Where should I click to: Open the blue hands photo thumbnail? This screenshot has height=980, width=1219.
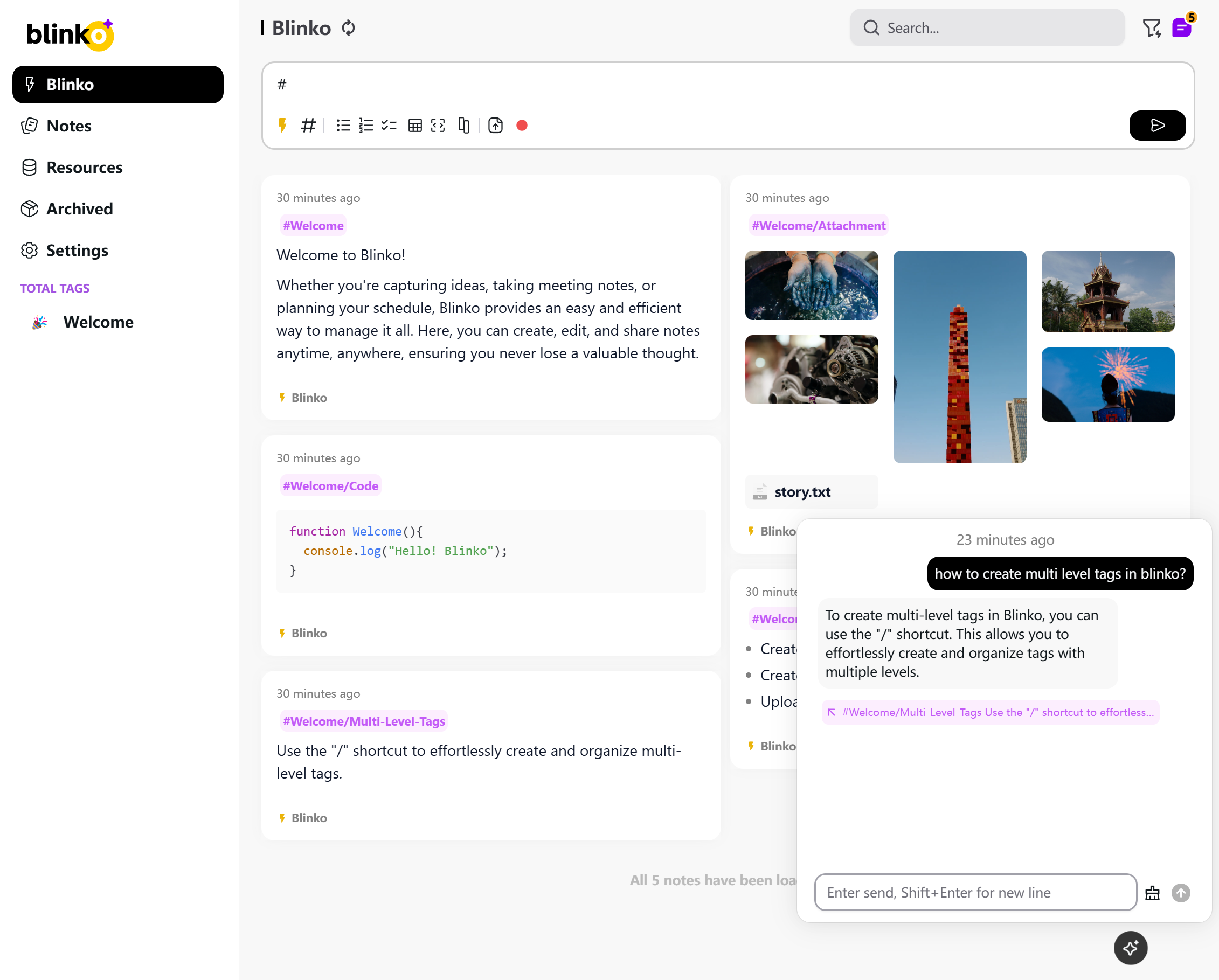pyautogui.click(x=812, y=286)
